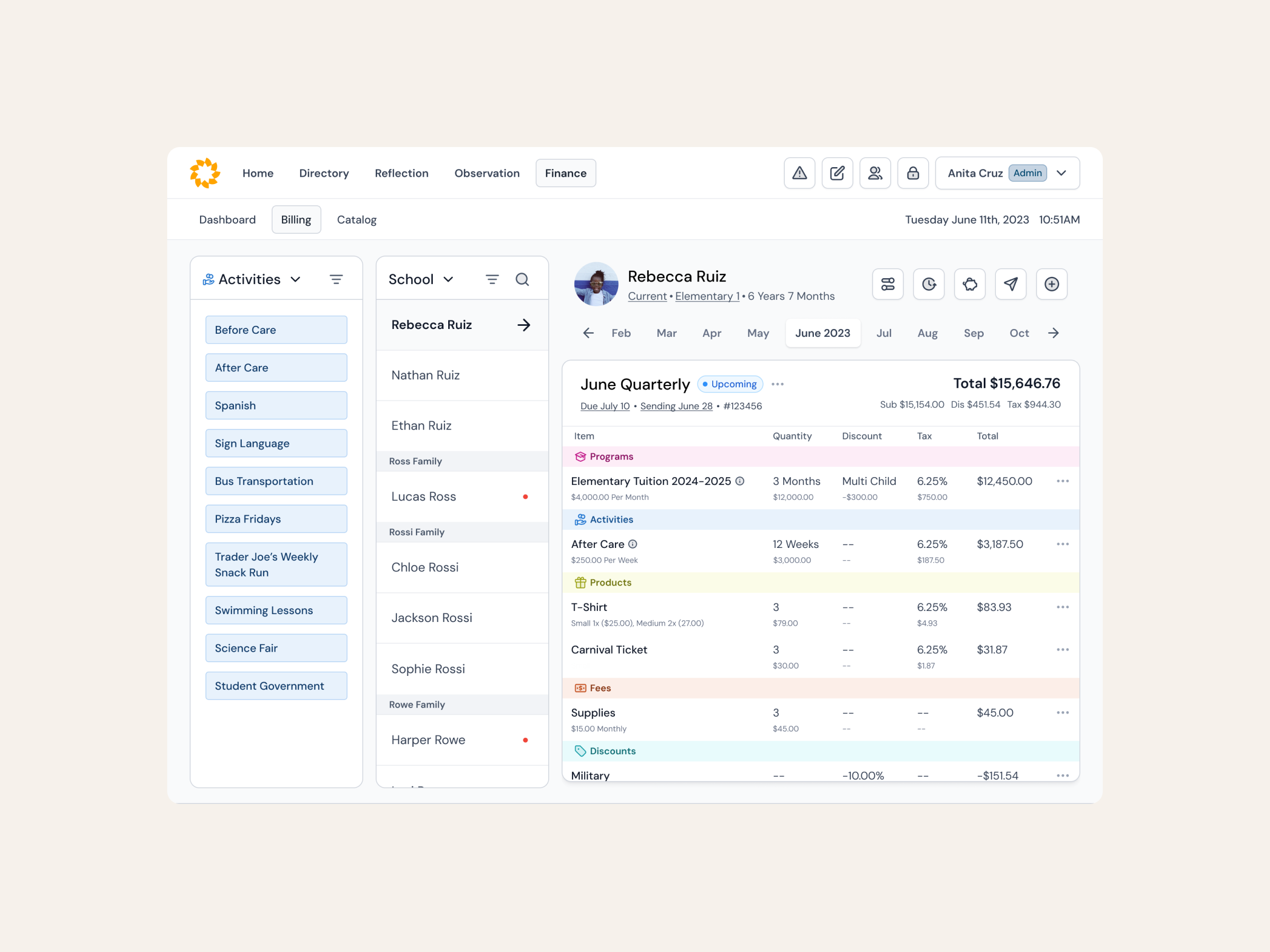The image size is (1270, 952).
Task: Click the lock icon in top bar
Action: pos(913,173)
